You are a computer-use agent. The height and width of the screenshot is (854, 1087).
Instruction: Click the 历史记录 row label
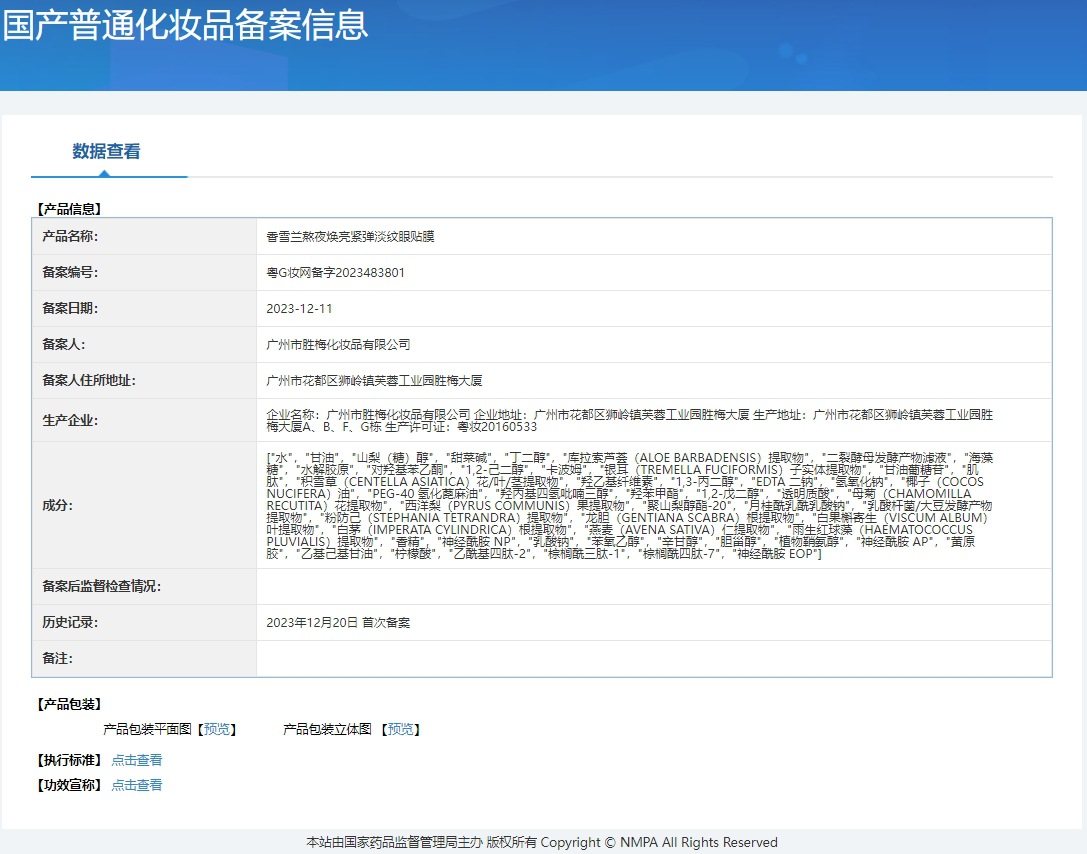tap(70, 622)
